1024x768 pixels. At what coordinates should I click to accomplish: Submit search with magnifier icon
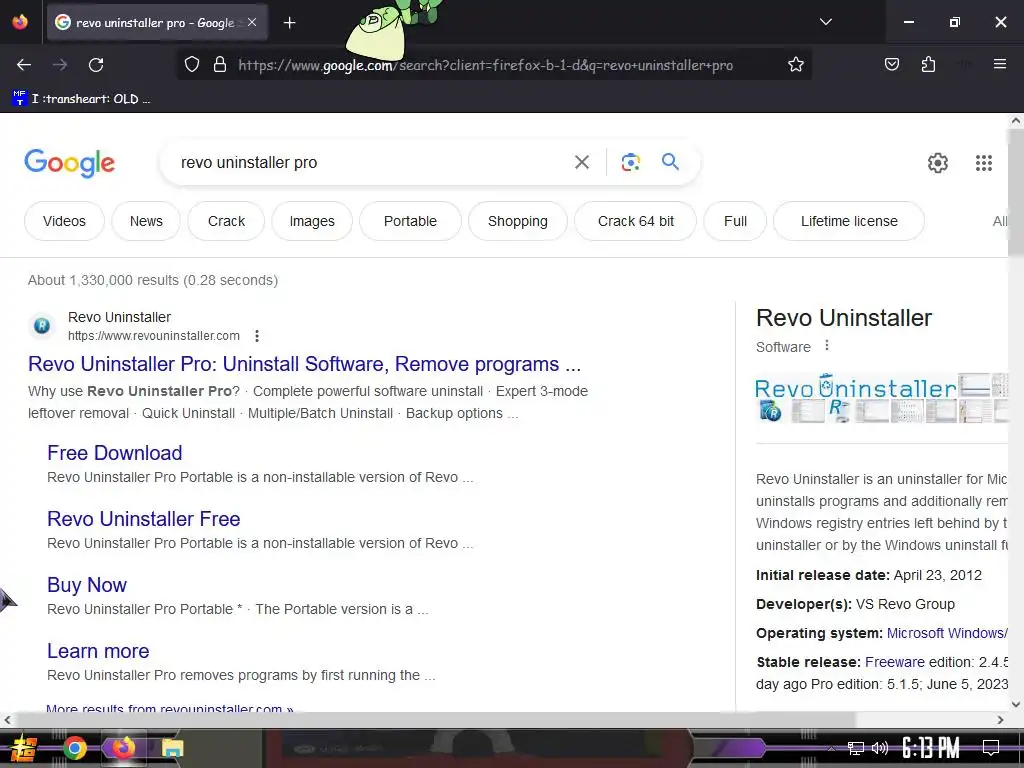click(x=670, y=161)
